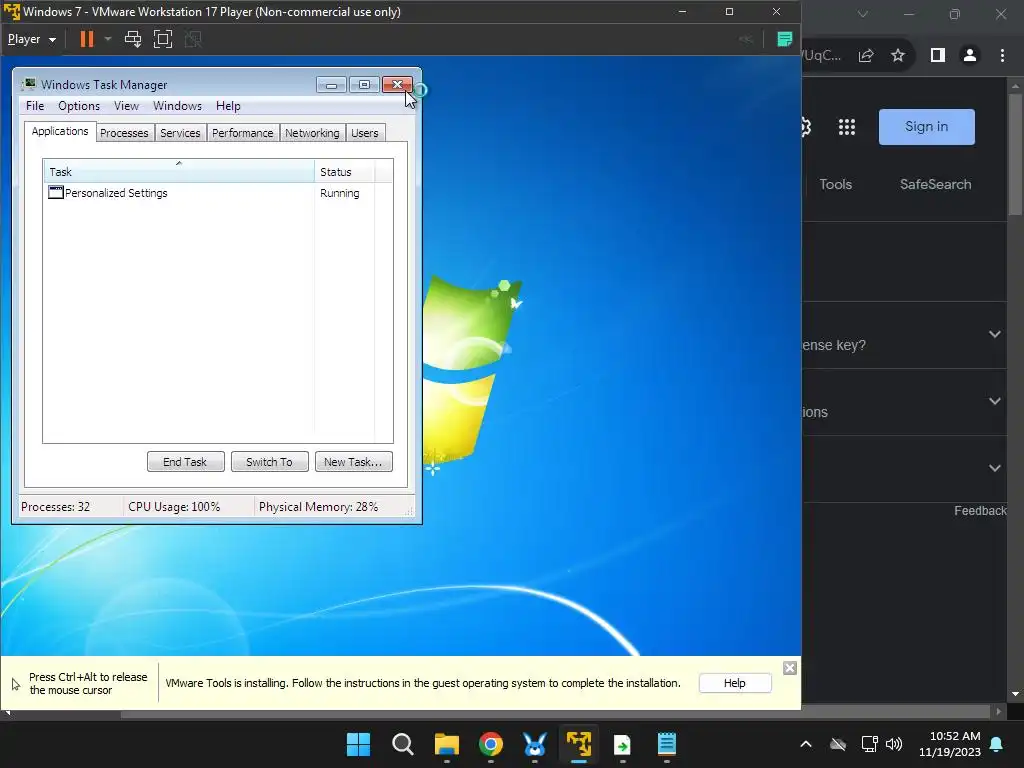This screenshot has width=1024, height=768.
Task: Open the notification bell in system tray
Action: (x=997, y=744)
